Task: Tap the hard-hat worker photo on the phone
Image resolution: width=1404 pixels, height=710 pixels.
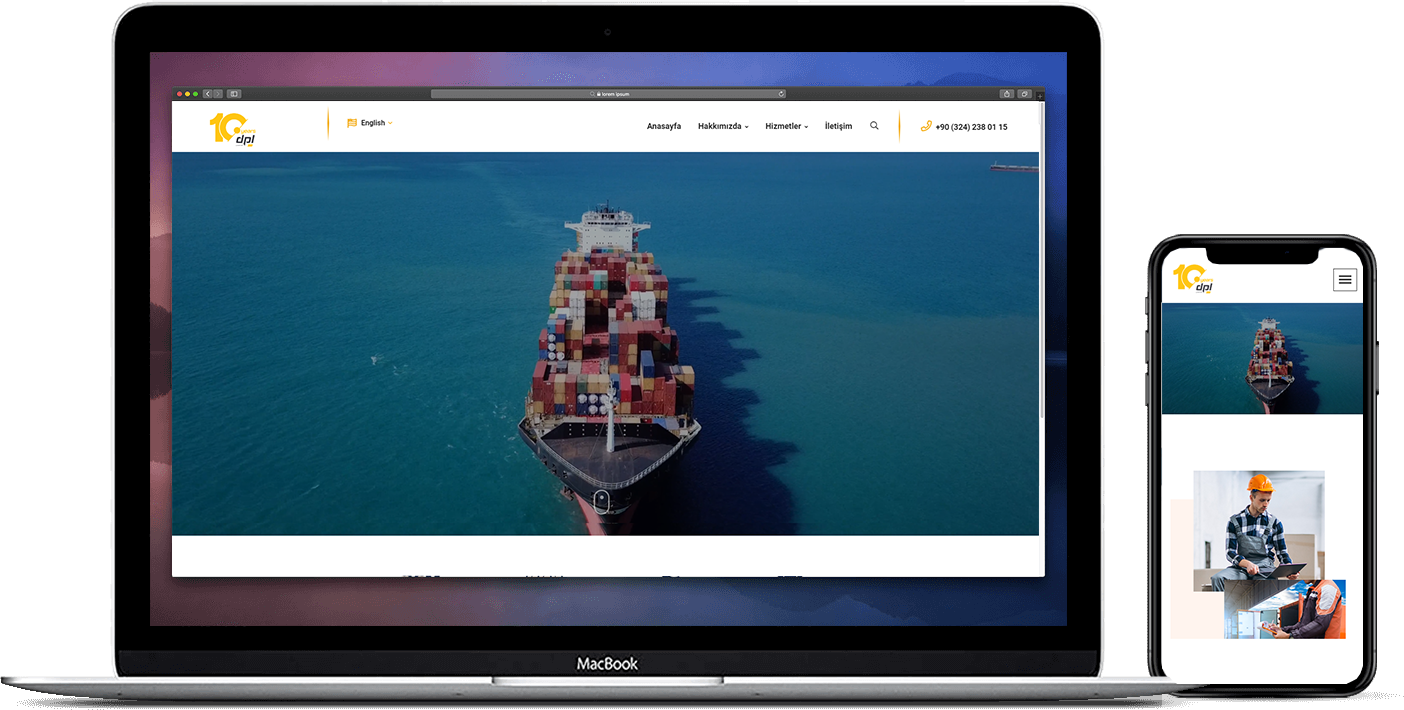Action: click(x=1258, y=530)
